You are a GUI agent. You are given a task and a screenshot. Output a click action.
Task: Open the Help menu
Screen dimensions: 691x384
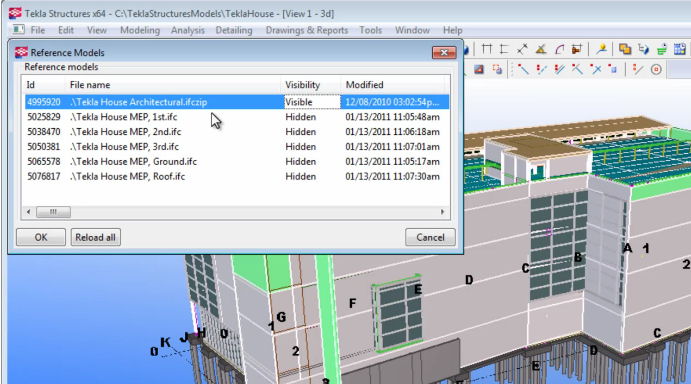[453, 30]
